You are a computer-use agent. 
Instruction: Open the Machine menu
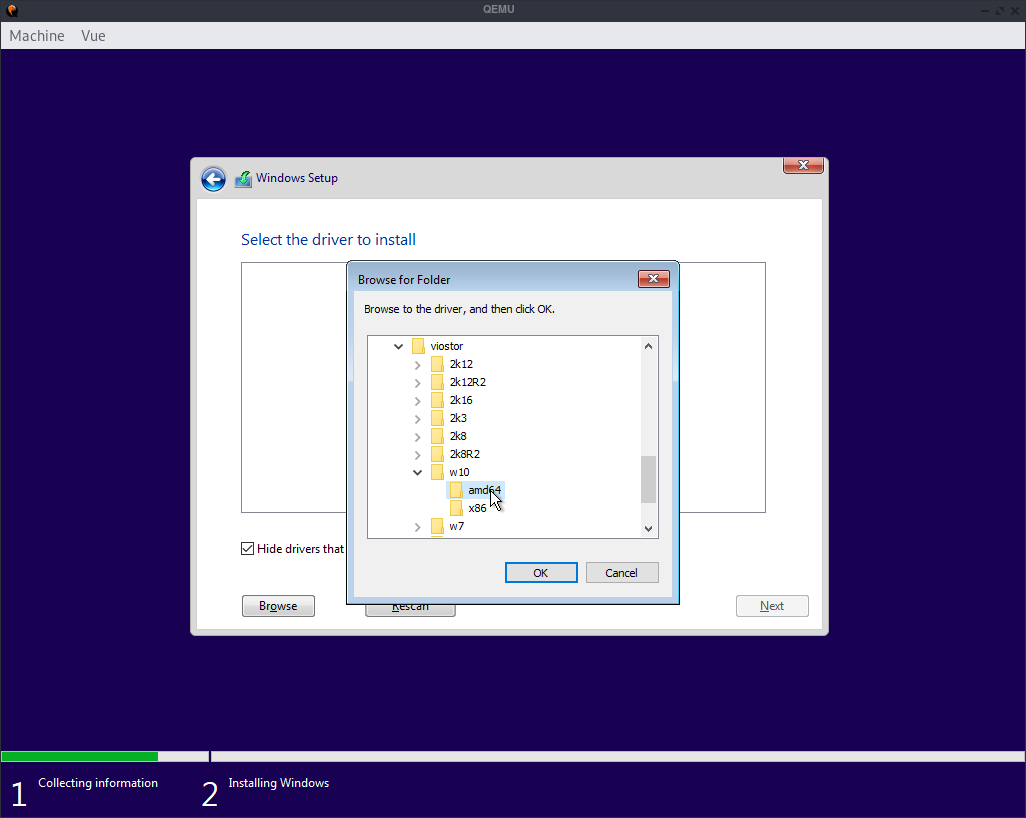coord(36,35)
